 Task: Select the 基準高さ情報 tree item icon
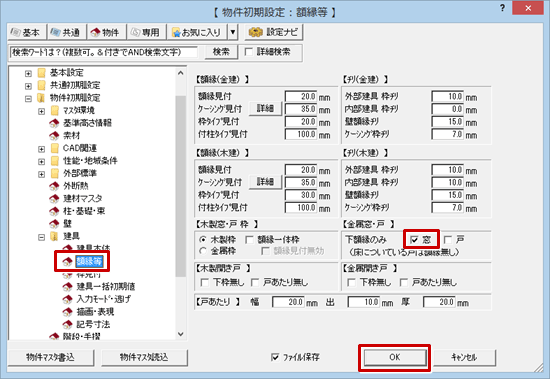[x=54, y=123]
